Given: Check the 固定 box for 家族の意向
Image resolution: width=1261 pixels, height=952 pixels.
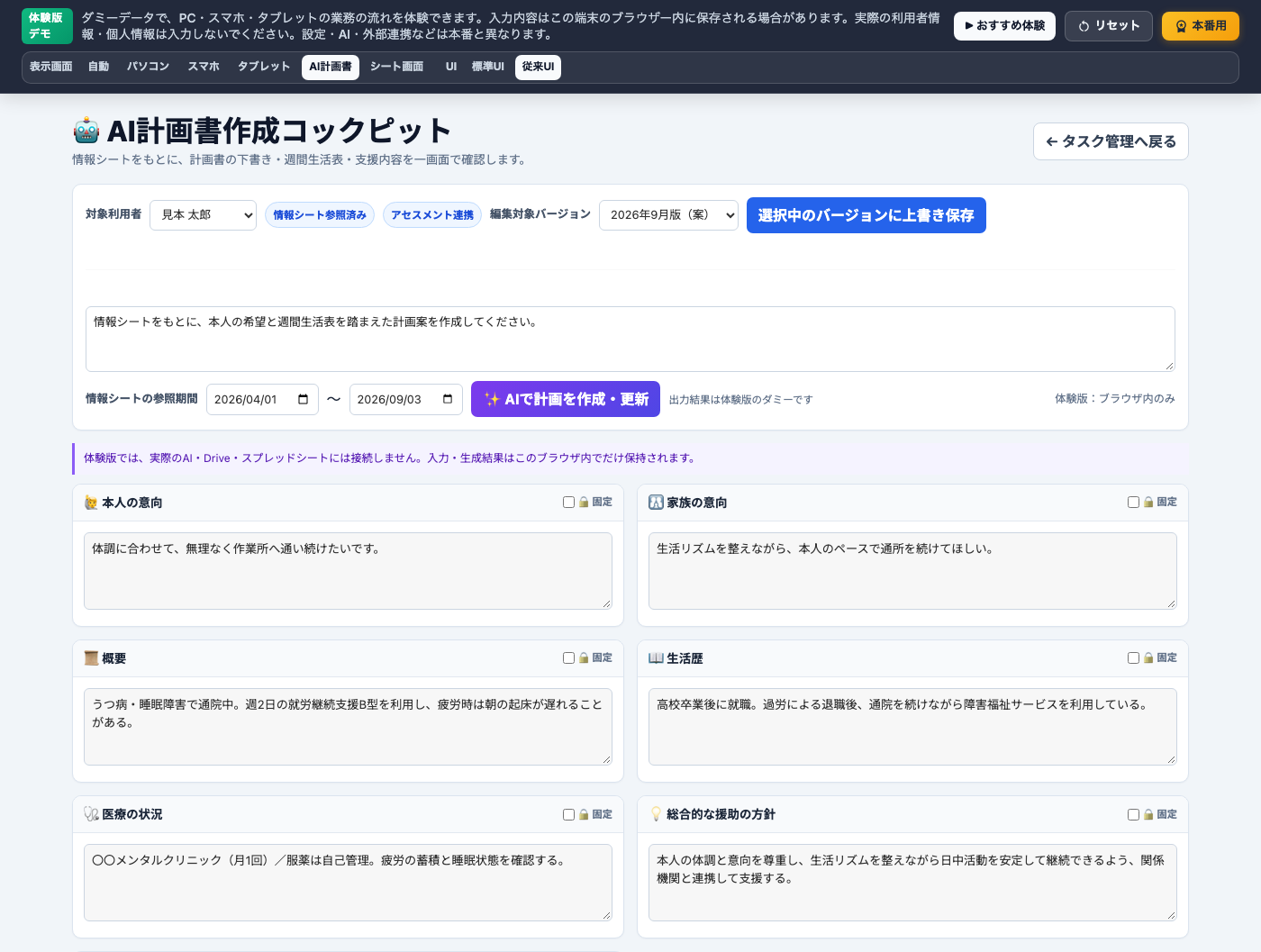Looking at the screenshot, I should pyautogui.click(x=1133, y=503).
